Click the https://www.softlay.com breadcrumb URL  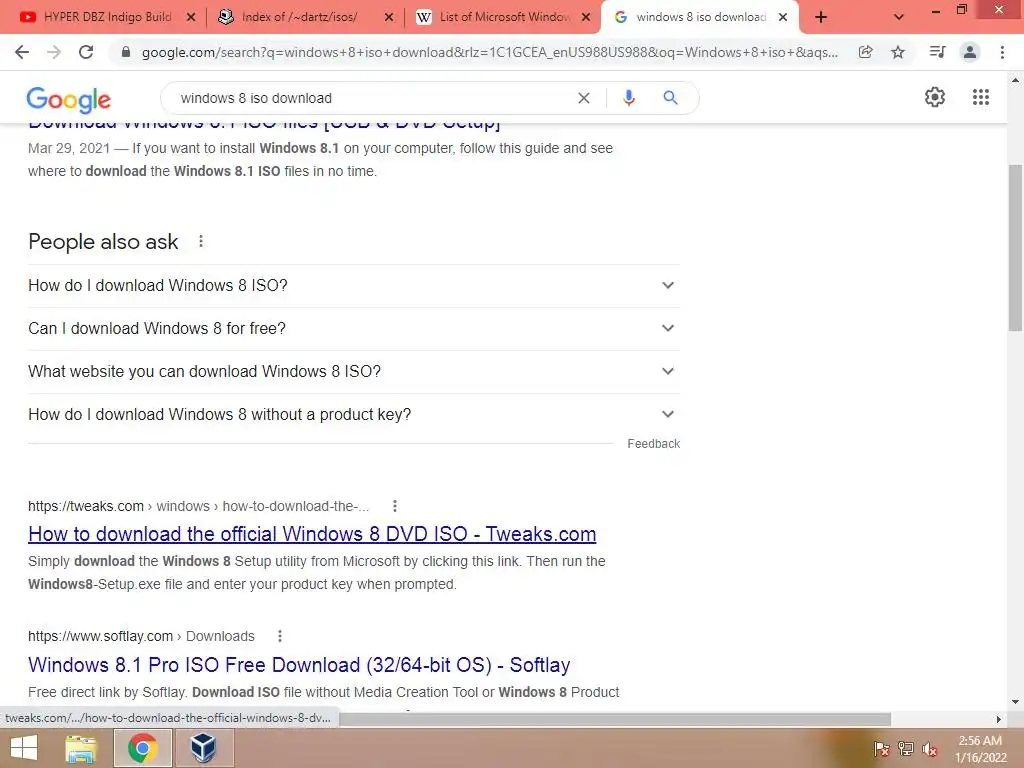coord(100,636)
